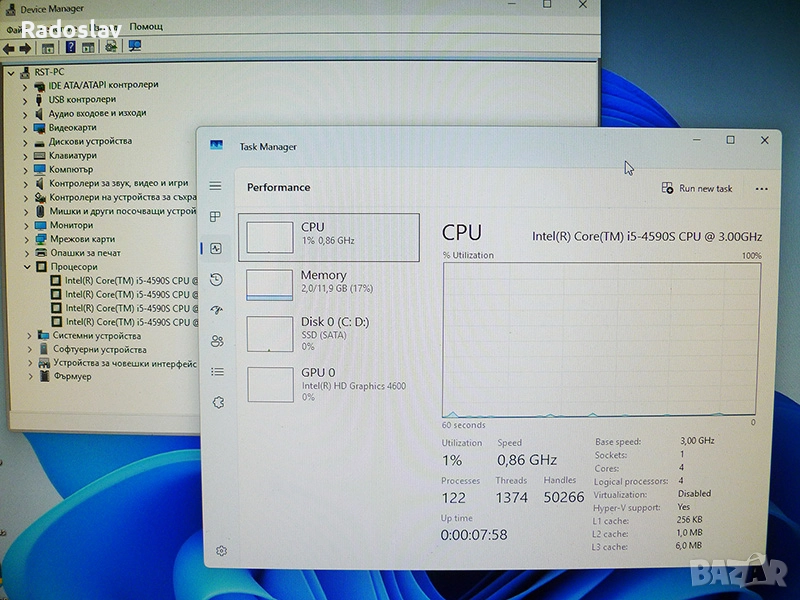
Task: Open Services page in Task Manager sidebar
Action: [x=218, y=402]
